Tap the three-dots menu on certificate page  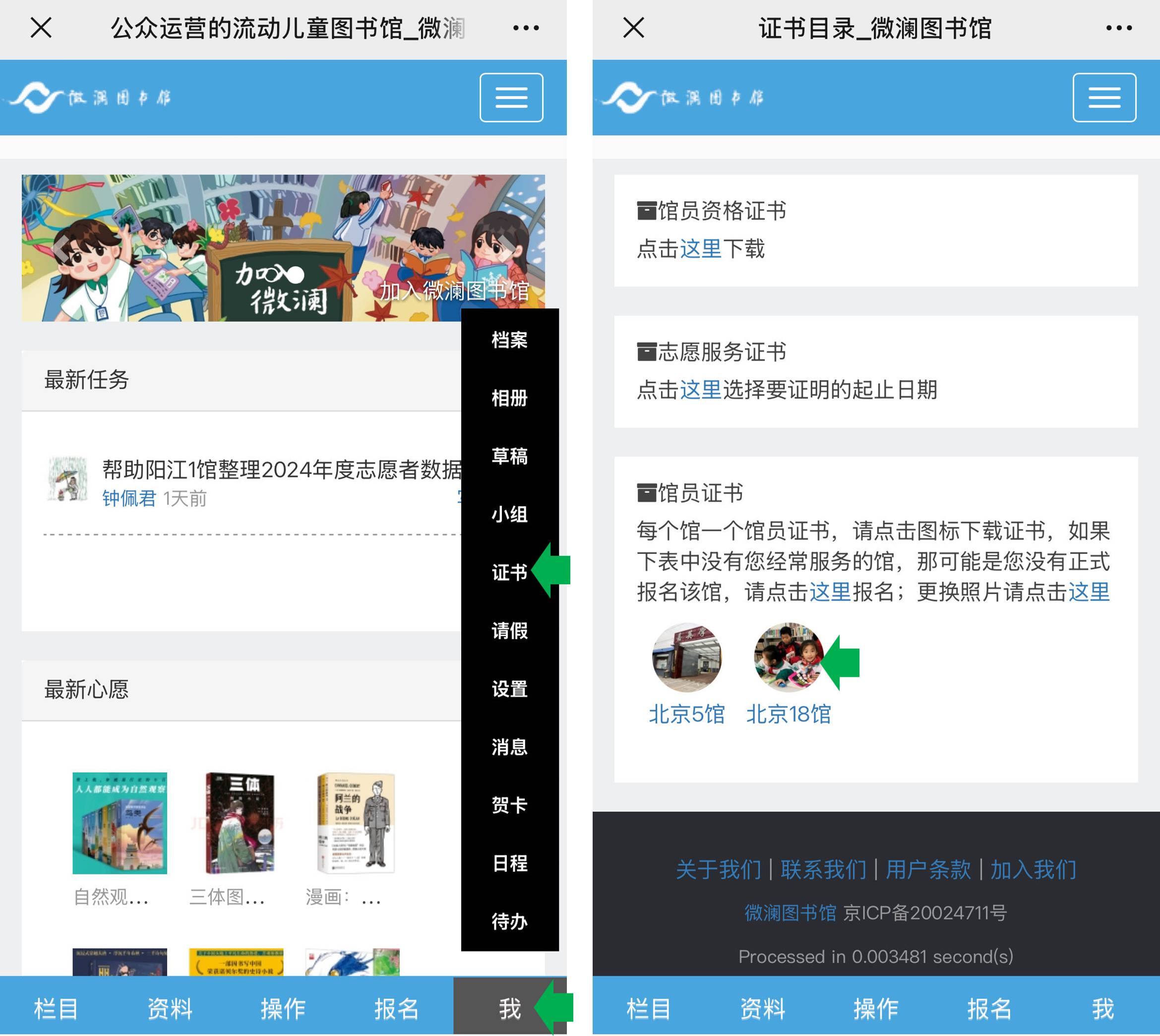pos(1118,27)
